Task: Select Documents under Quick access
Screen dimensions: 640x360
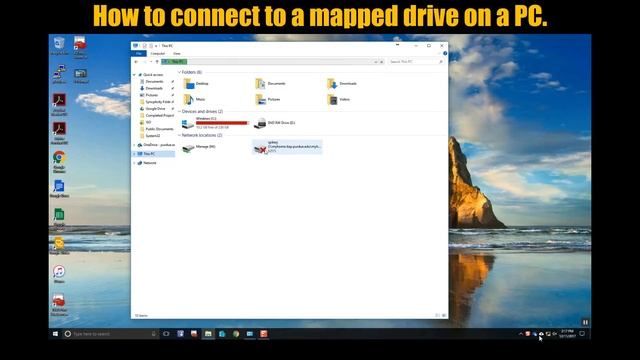Action: [154, 82]
